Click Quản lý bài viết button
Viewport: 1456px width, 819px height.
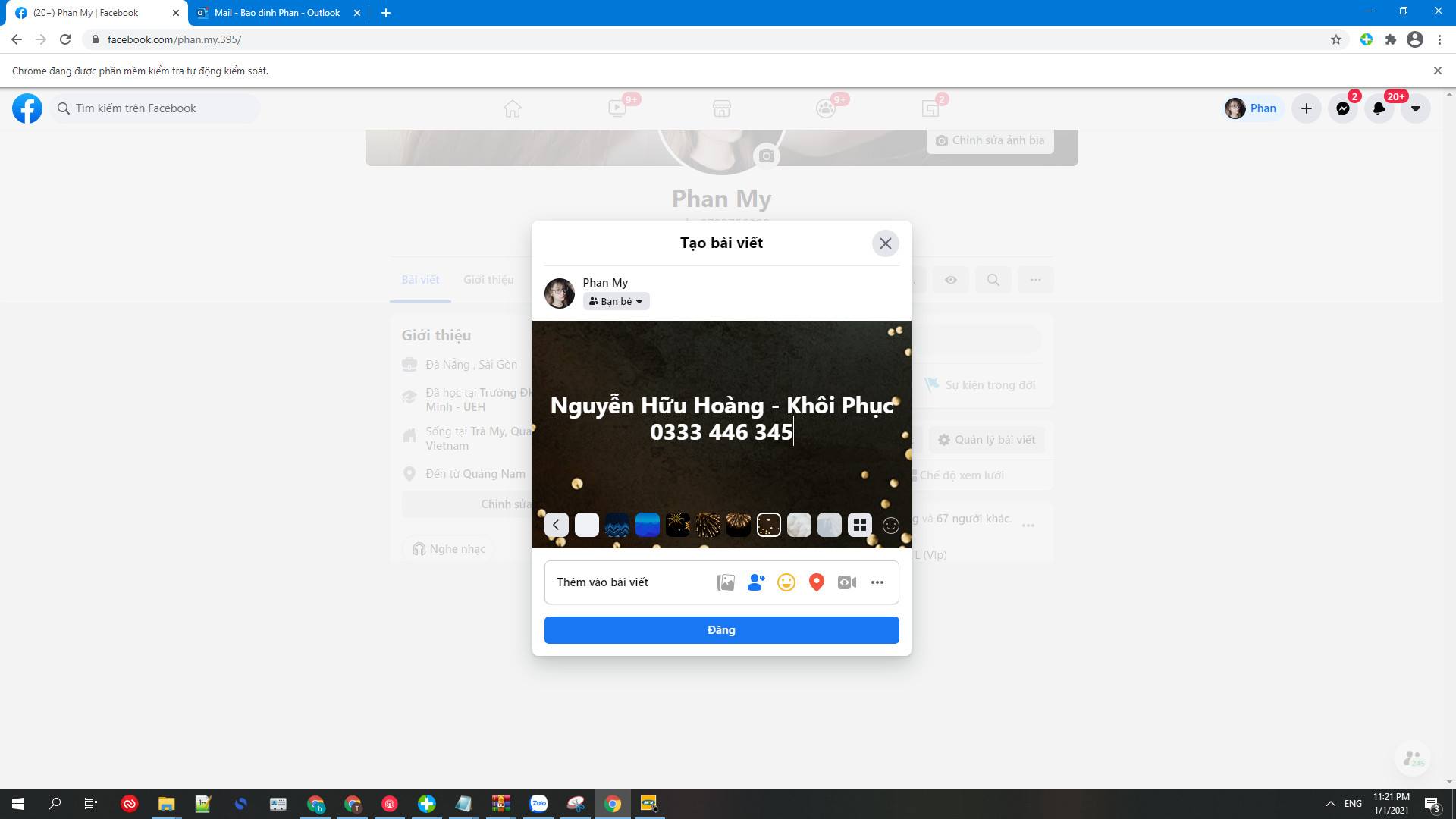(987, 440)
